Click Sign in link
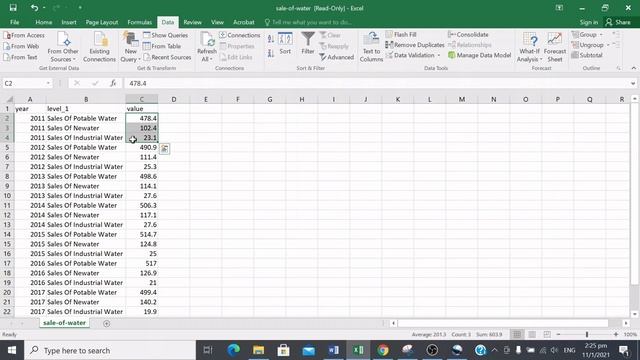This screenshot has width=640, height=360. (x=589, y=22)
